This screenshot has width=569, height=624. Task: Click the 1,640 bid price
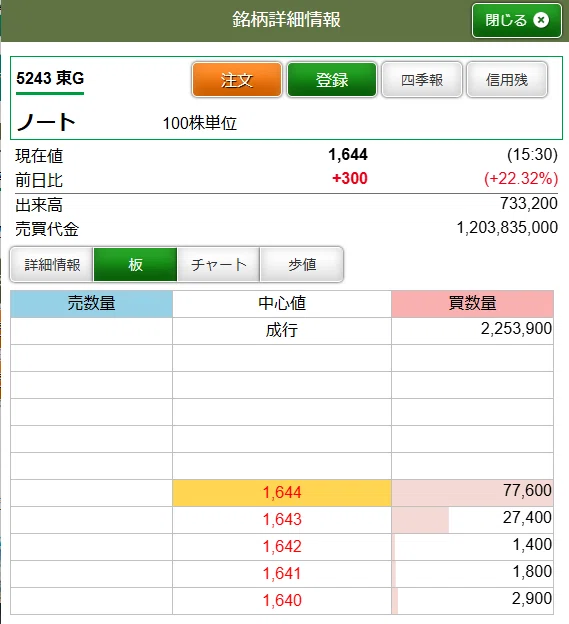pyautogui.click(x=282, y=600)
